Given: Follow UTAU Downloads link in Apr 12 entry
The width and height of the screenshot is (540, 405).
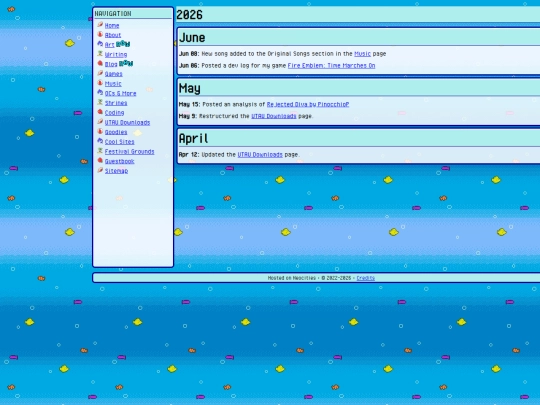Looking at the screenshot, I should click(260, 155).
